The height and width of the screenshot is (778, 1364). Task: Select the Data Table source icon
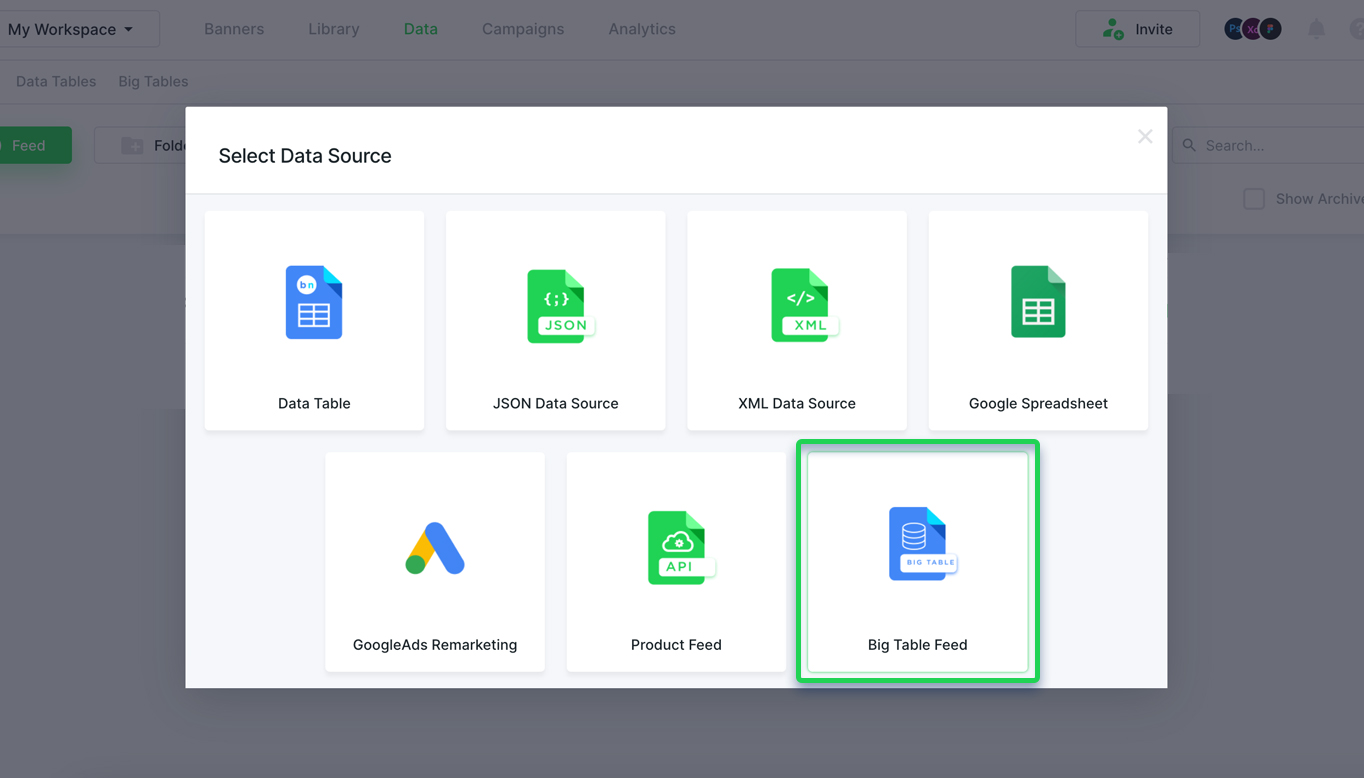tap(314, 302)
